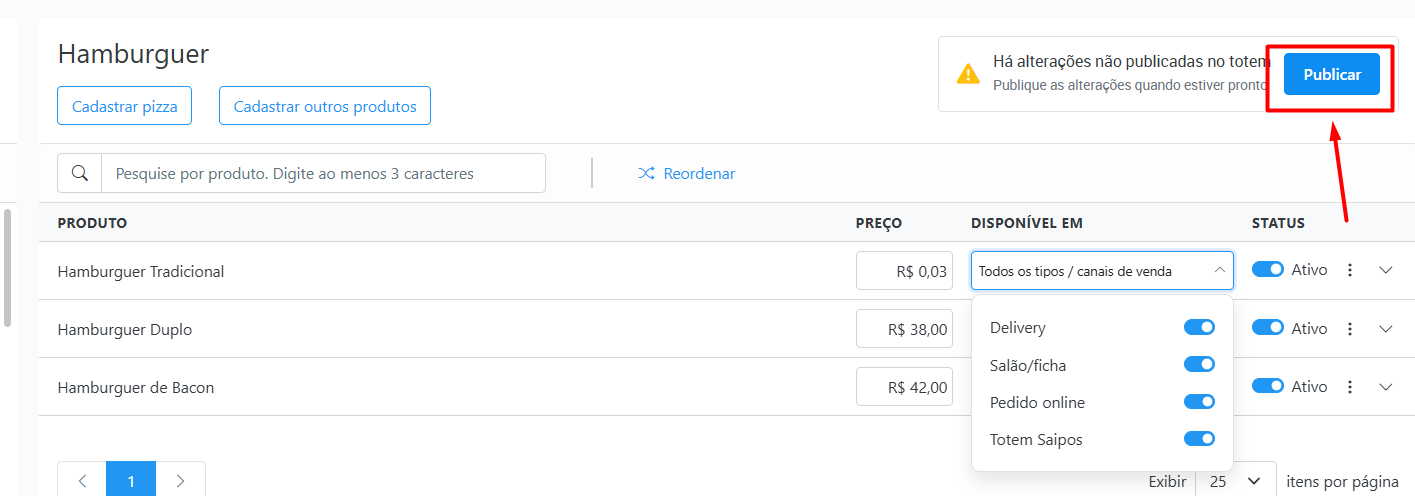The height and width of the screenshot is (496, 1415).
Task: Expand Hamburguer Duplo row chevron
Action: 1386,328
